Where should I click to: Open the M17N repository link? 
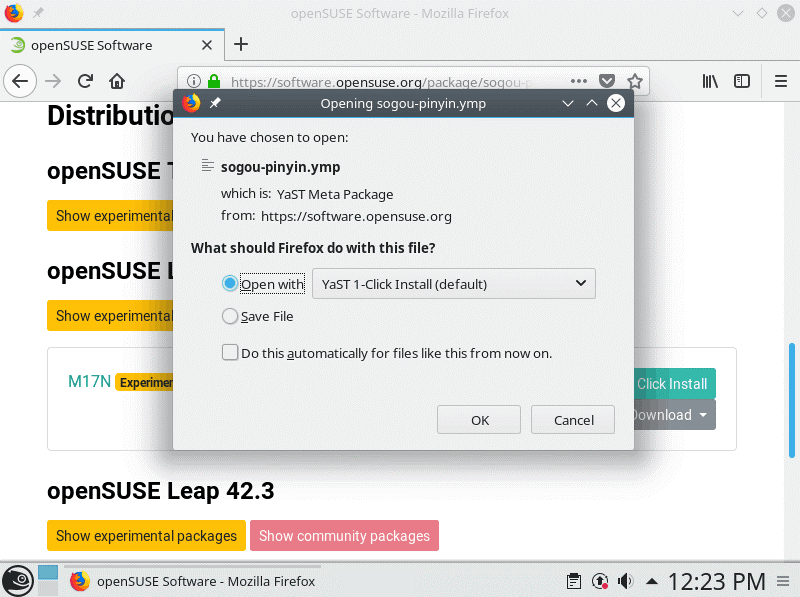(x=89, y=381)
